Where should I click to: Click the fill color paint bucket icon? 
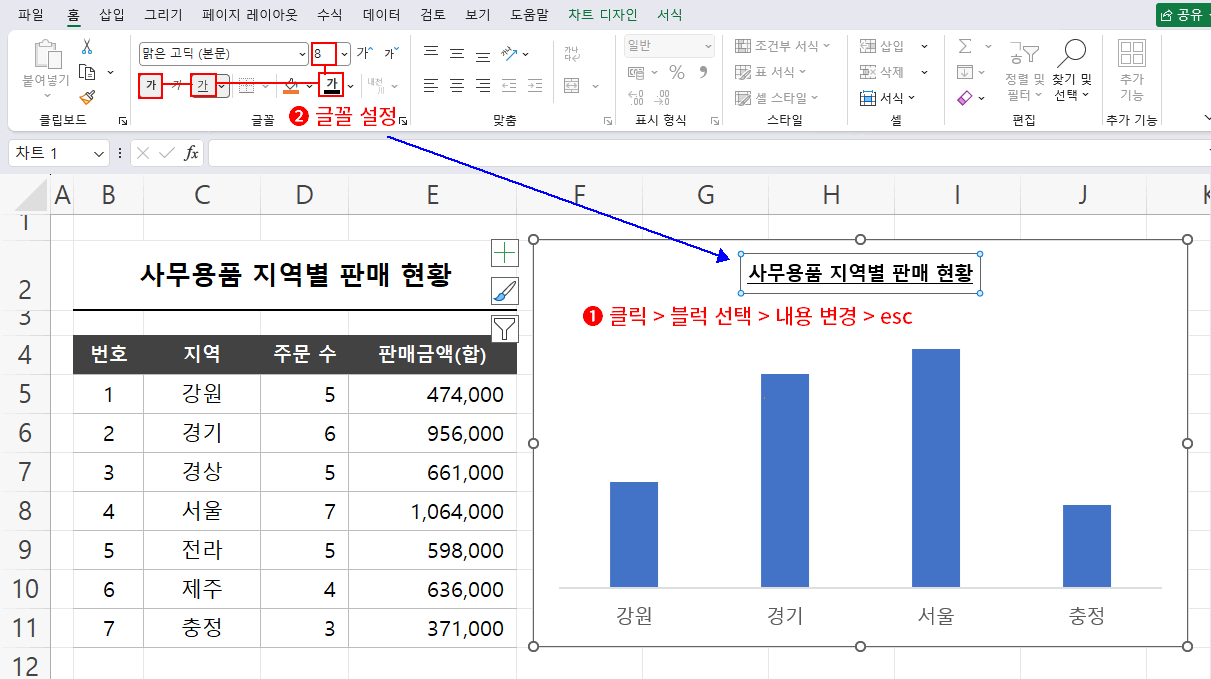point(291,86)
